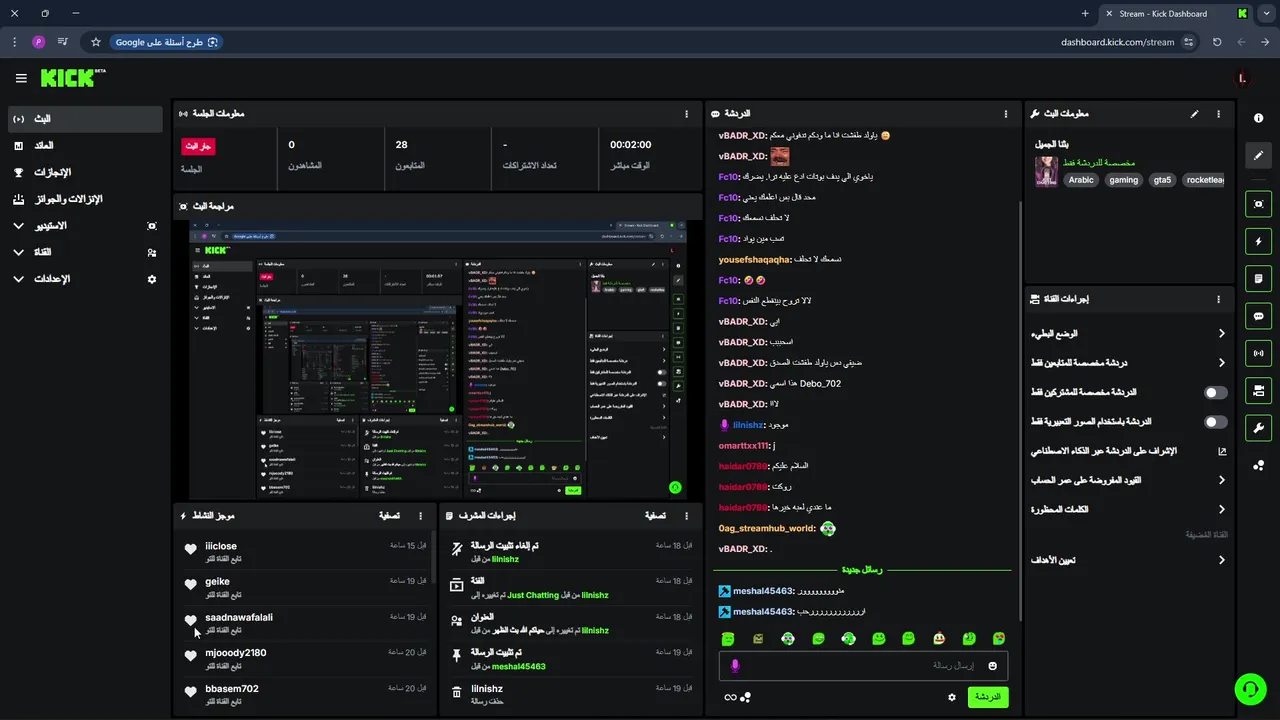Screen dimensions: 1280x720
Task: Toggle the chat bubble widget icon in right rail
Action: point(1258,316)
